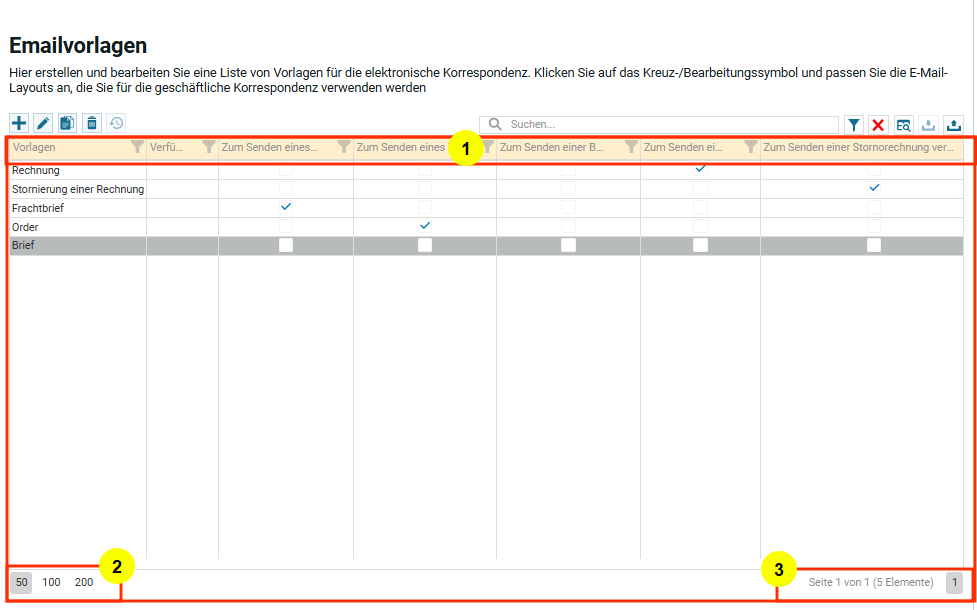
Task: Open the filter funnel on Verfü... column
Action: (x=208, y=147)
